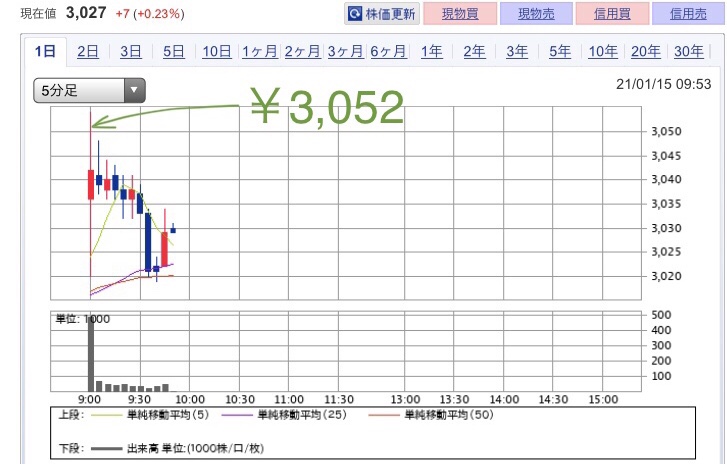The height and width of the screenshot is (464, 727).
Task: View the 10年 chart range
Action: 603,51
